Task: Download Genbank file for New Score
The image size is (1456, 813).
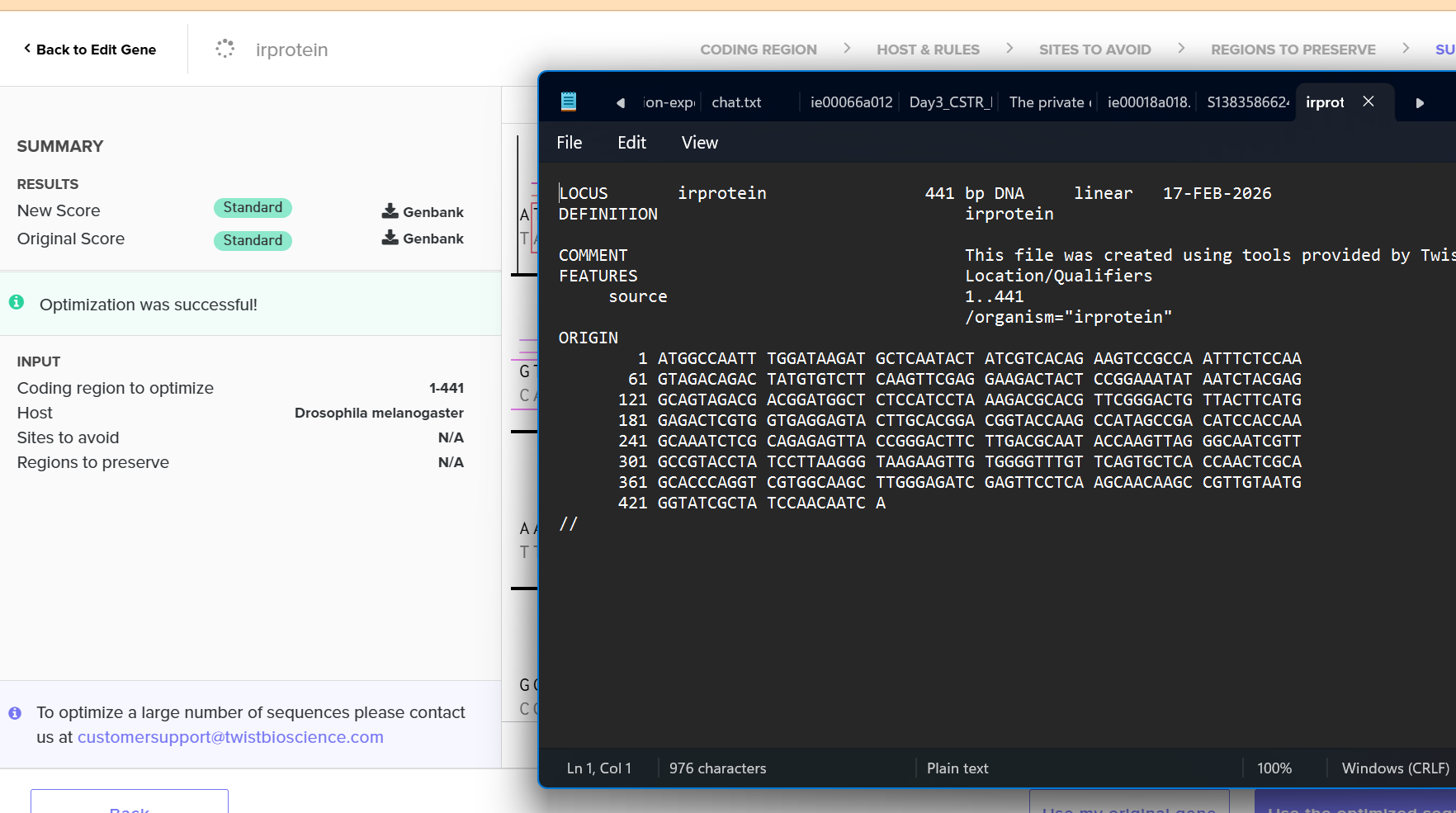Action: pos(423,212)
